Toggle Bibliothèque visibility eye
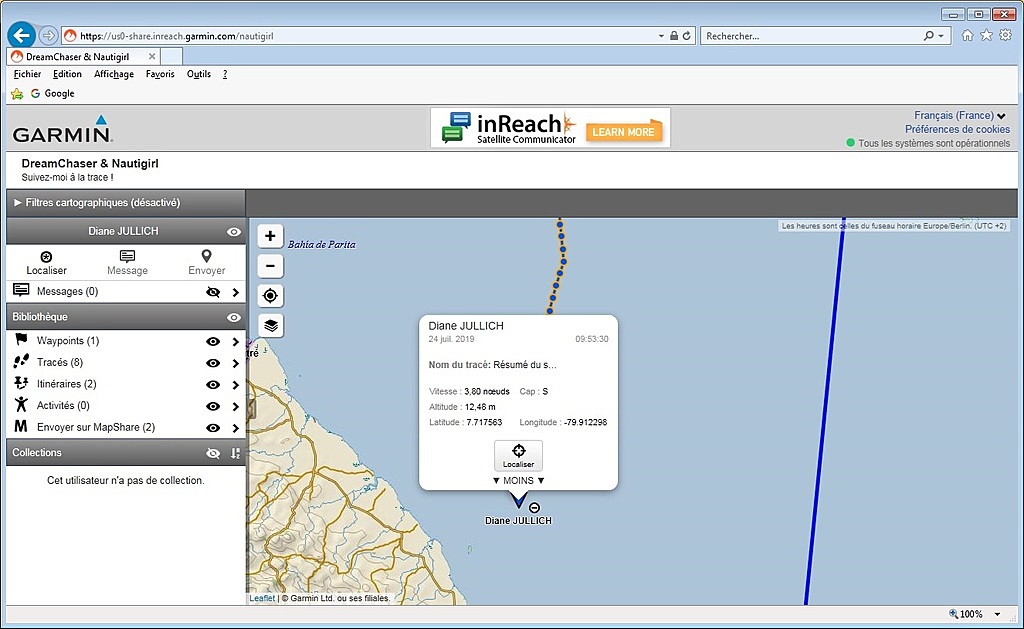This screenshot has width=1024, height=629. 233,317
